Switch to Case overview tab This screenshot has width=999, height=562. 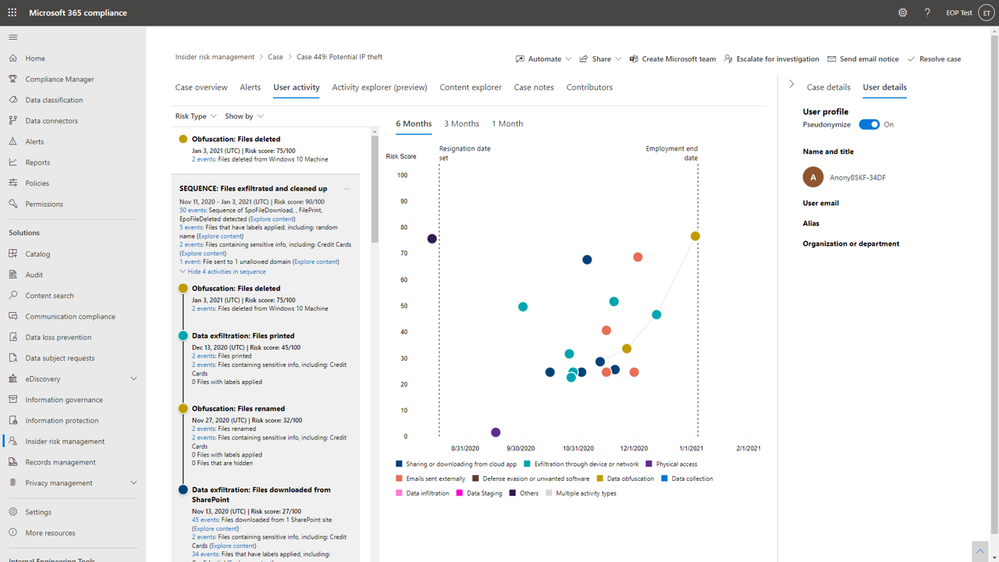(x=201, y=87)
